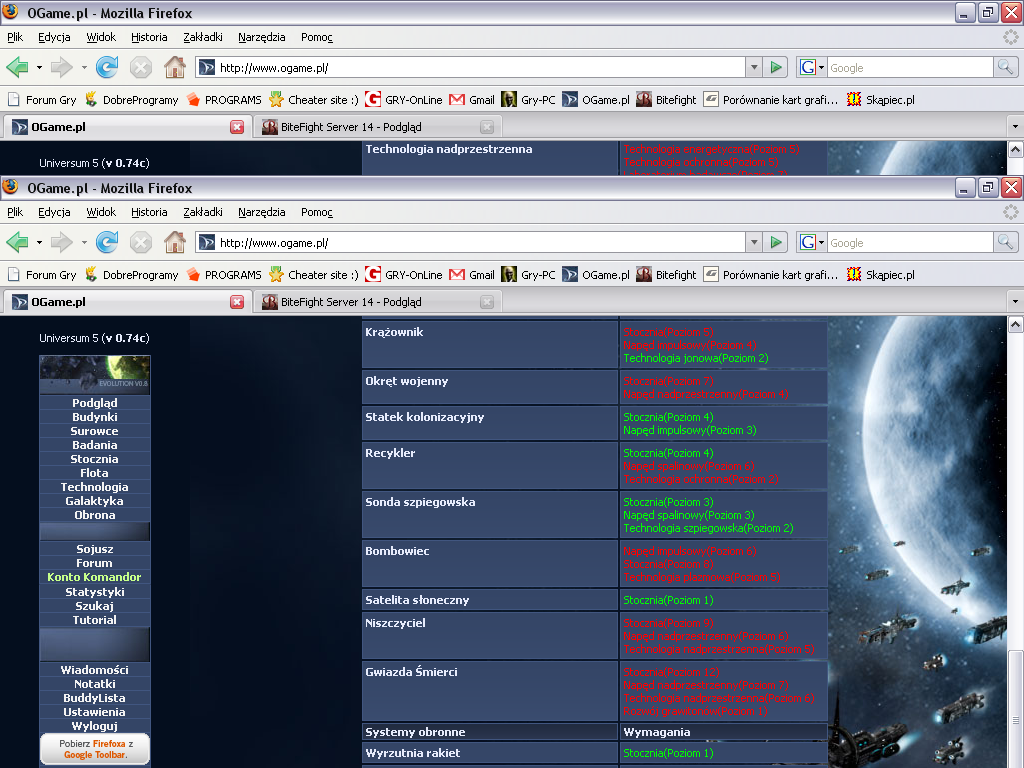Click the green Go arrow beside the lower address bar
Image resolution: width=1024 pixels, height=768 pixels.
776,242
